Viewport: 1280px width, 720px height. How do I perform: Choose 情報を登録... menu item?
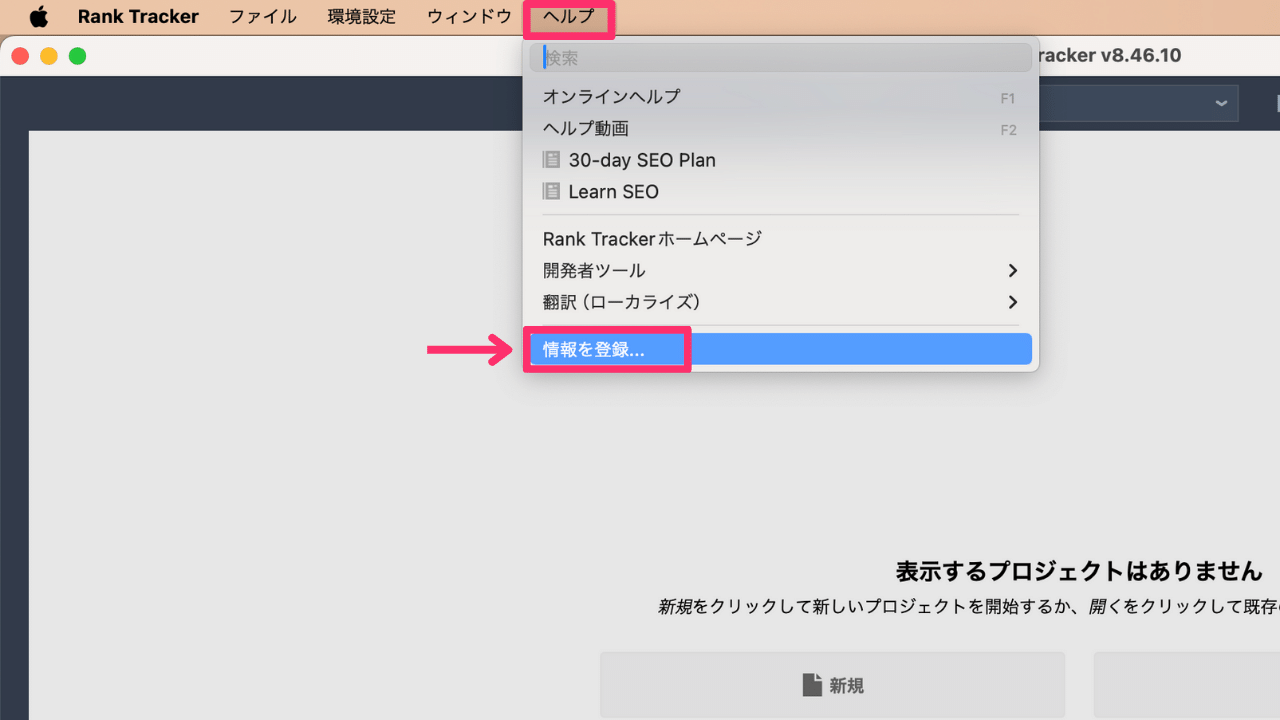coord(780,349)
